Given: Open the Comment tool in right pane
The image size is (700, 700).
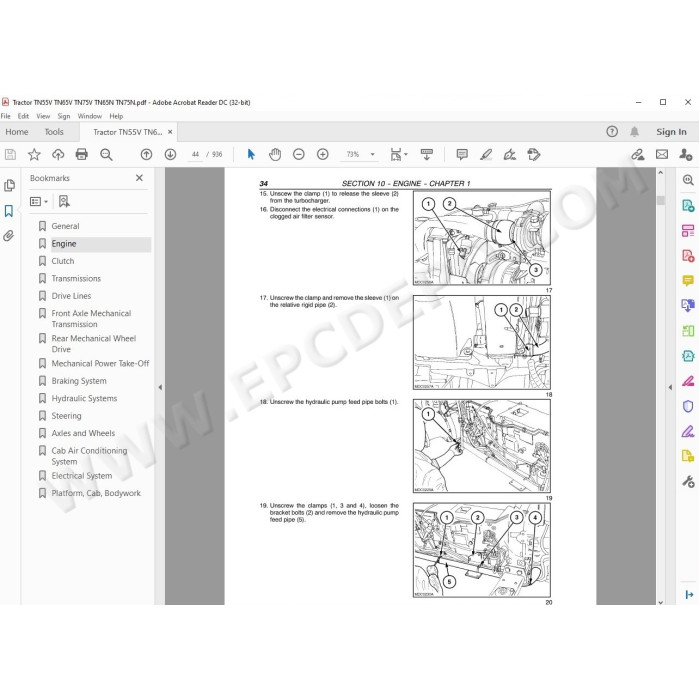Looking at the screenshot, I should (688, 280).
